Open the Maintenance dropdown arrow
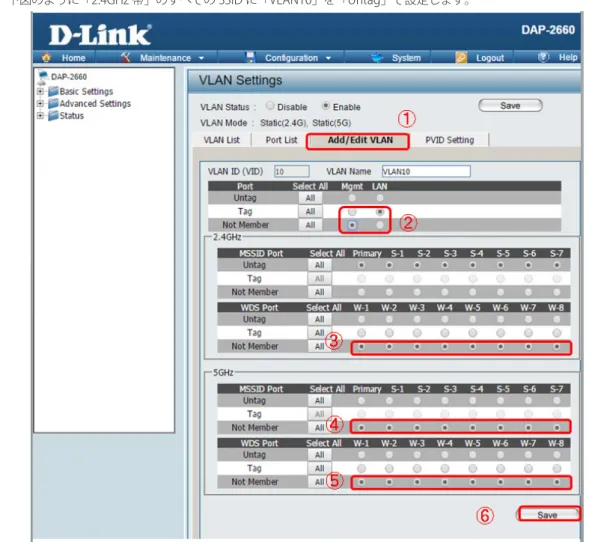 click(x=201, y=58)
